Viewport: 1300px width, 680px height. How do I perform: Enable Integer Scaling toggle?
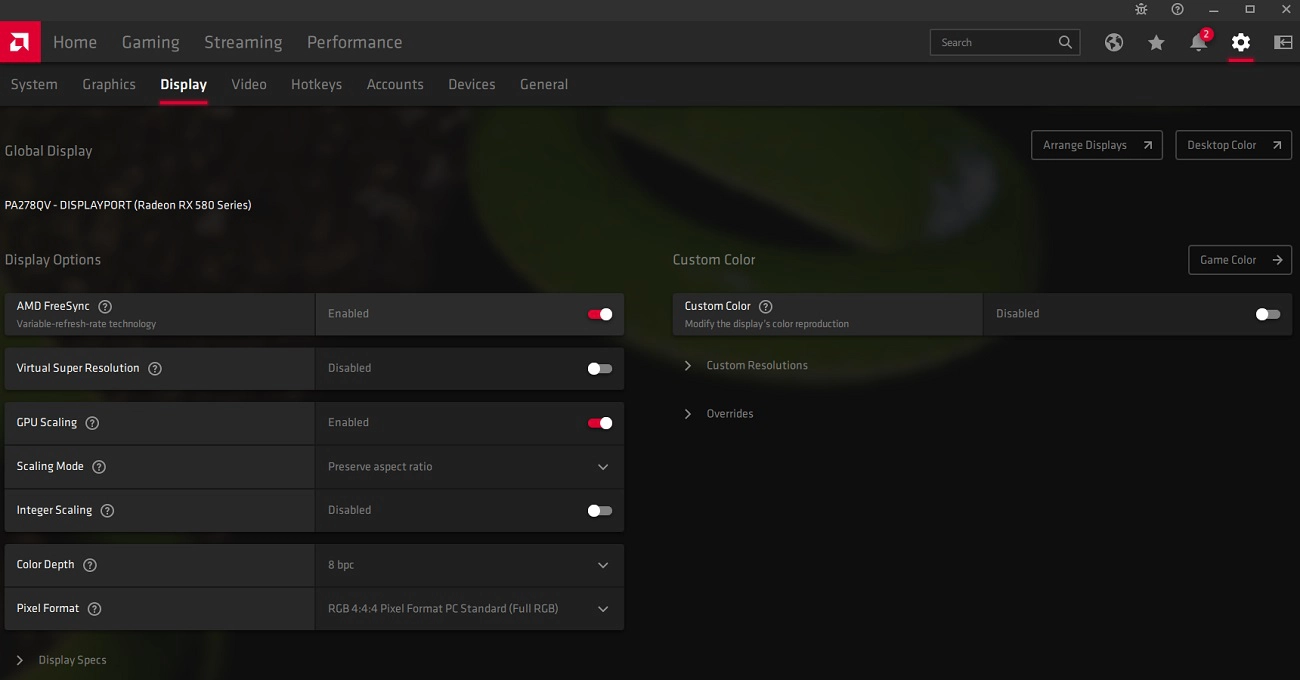pyautogui.click(x=600, y=510)
